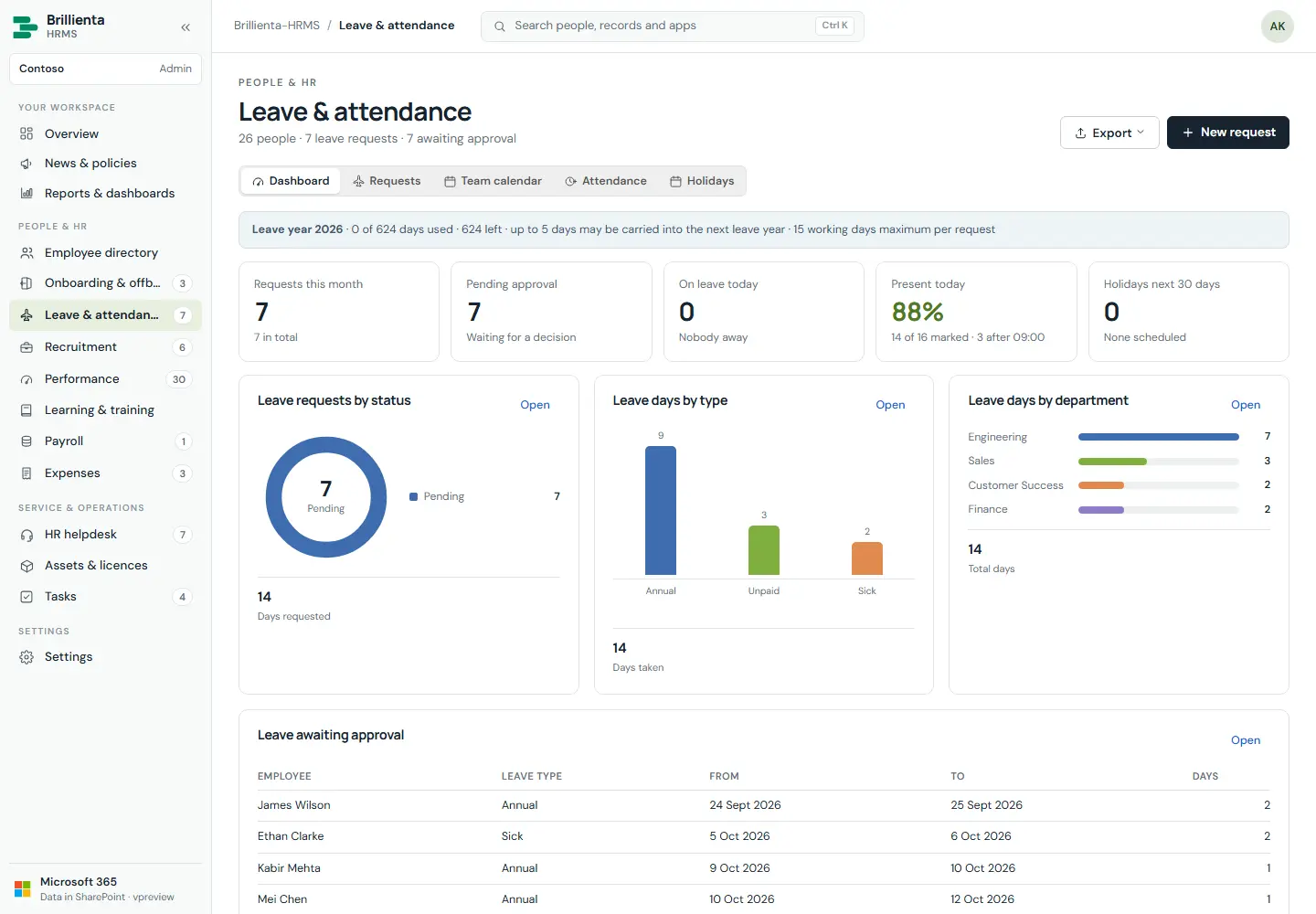Image resolution: width=1316 pixels, height=914 pixels.
Task: Click the Overview grid icon
Action: 27,133
